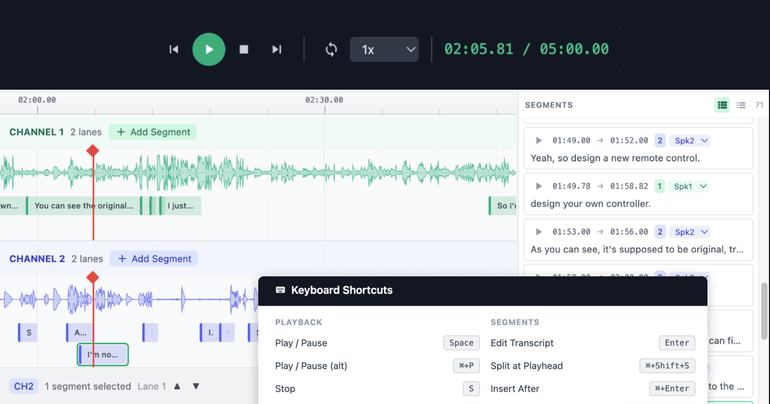Click the Space key for Play / Pause
The height and width of the screenshot is (404, 770).
point(461,343)
